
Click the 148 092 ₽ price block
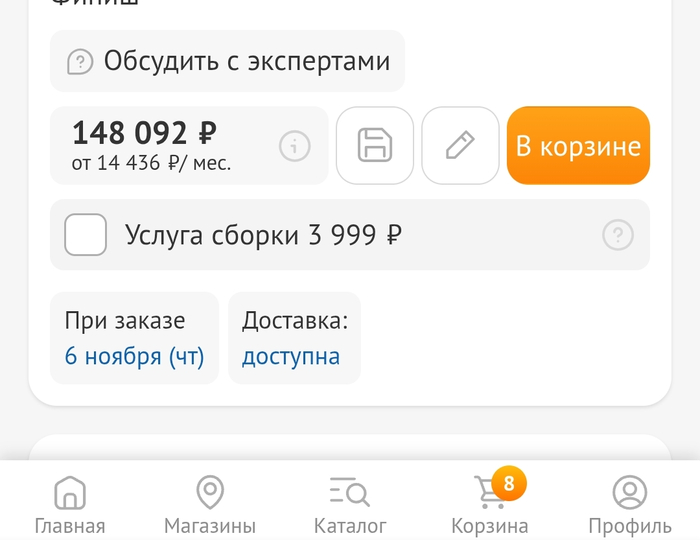coord(189,145)
